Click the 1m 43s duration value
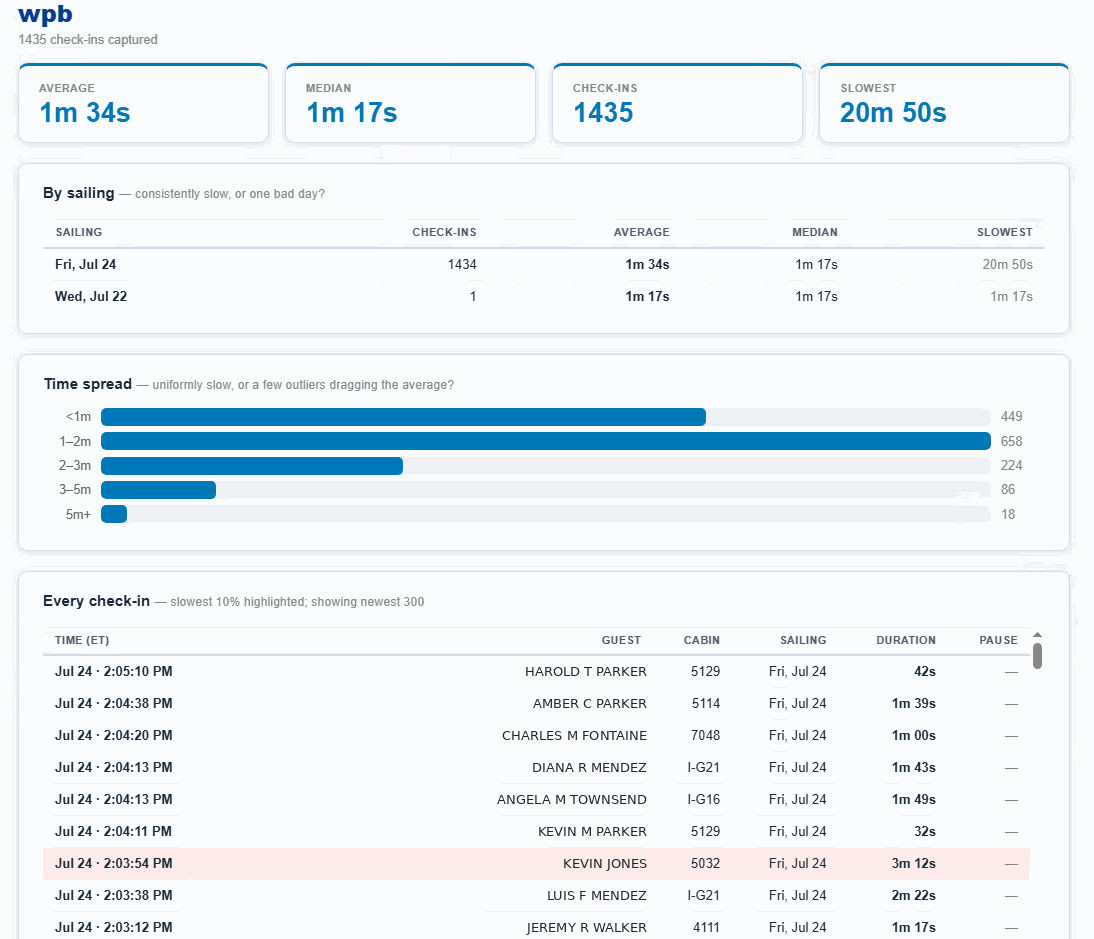This screenshot has width=1094, height=939. 913,768
